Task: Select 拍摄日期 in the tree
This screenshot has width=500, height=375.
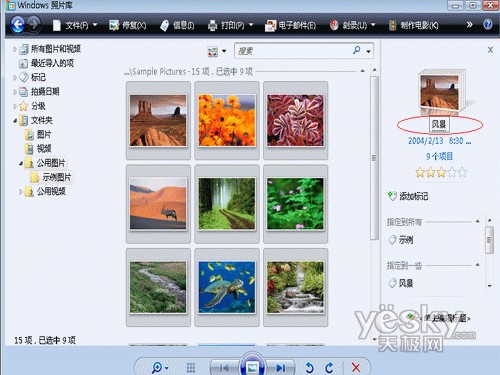Action: coord(45,92)
